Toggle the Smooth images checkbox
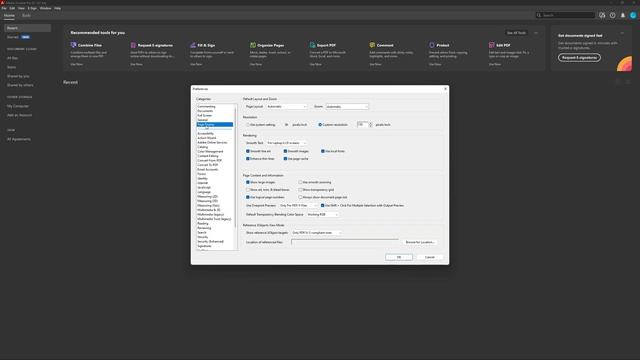 [x=285, y=151]
